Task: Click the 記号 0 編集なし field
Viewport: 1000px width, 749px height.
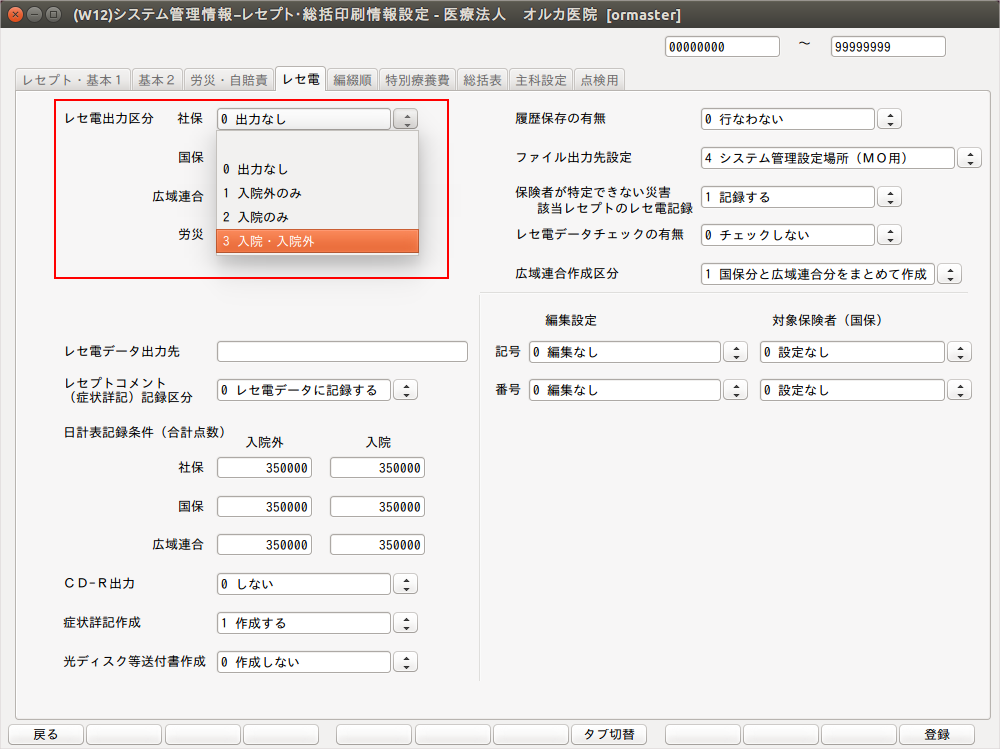Action: (x=625, y=352)
